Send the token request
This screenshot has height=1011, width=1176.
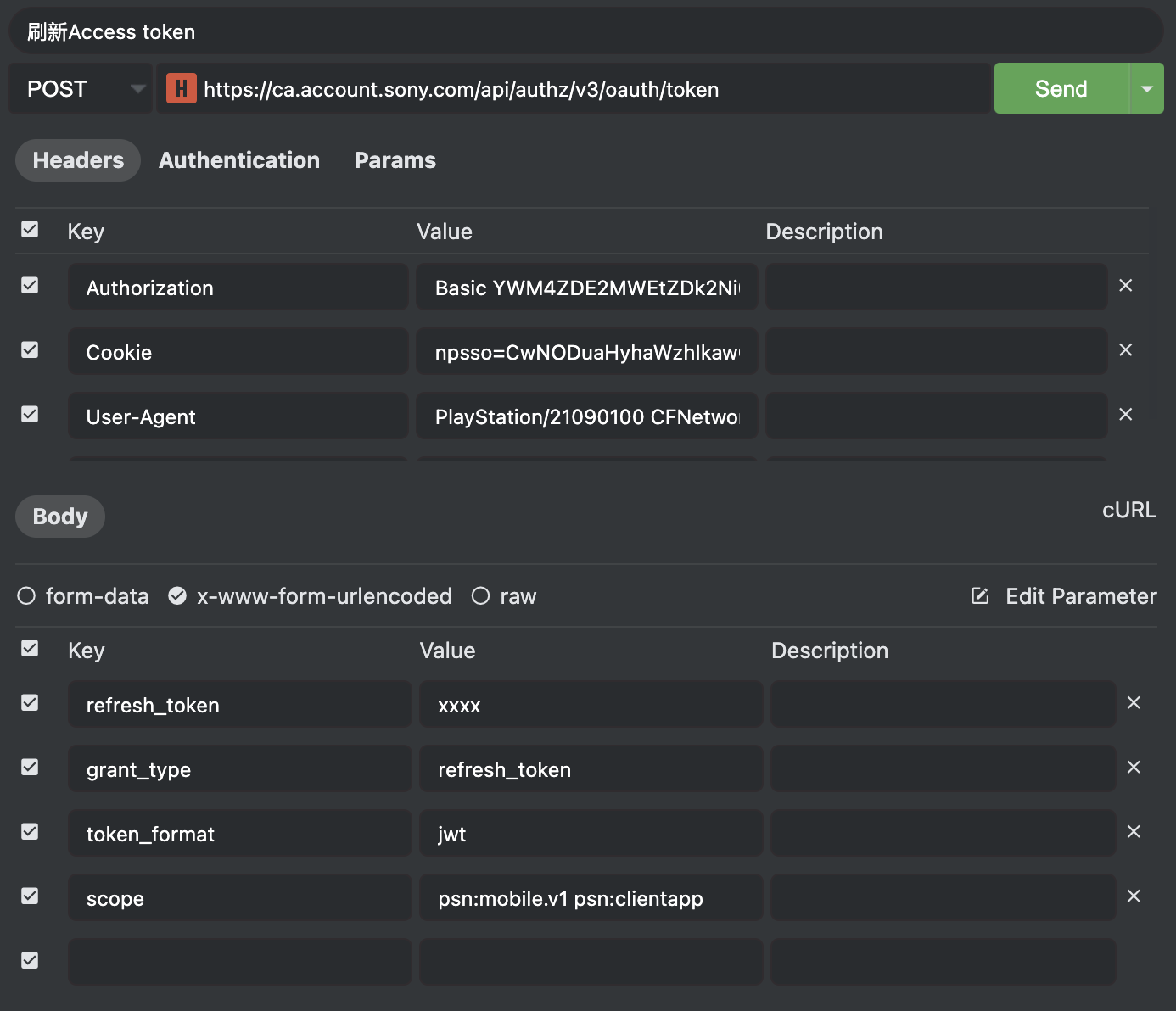coord(1061,89)
